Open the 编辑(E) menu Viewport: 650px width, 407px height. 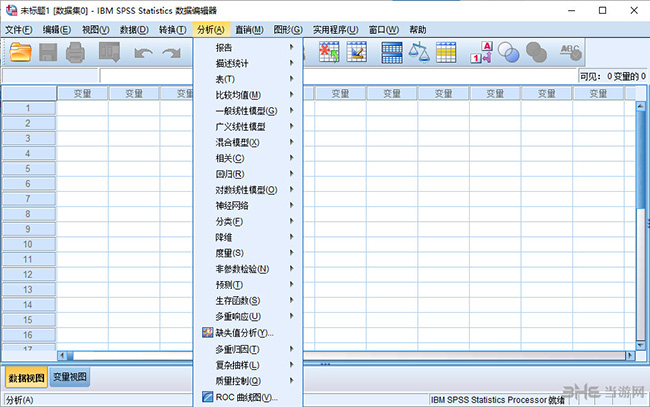[57, 30]
